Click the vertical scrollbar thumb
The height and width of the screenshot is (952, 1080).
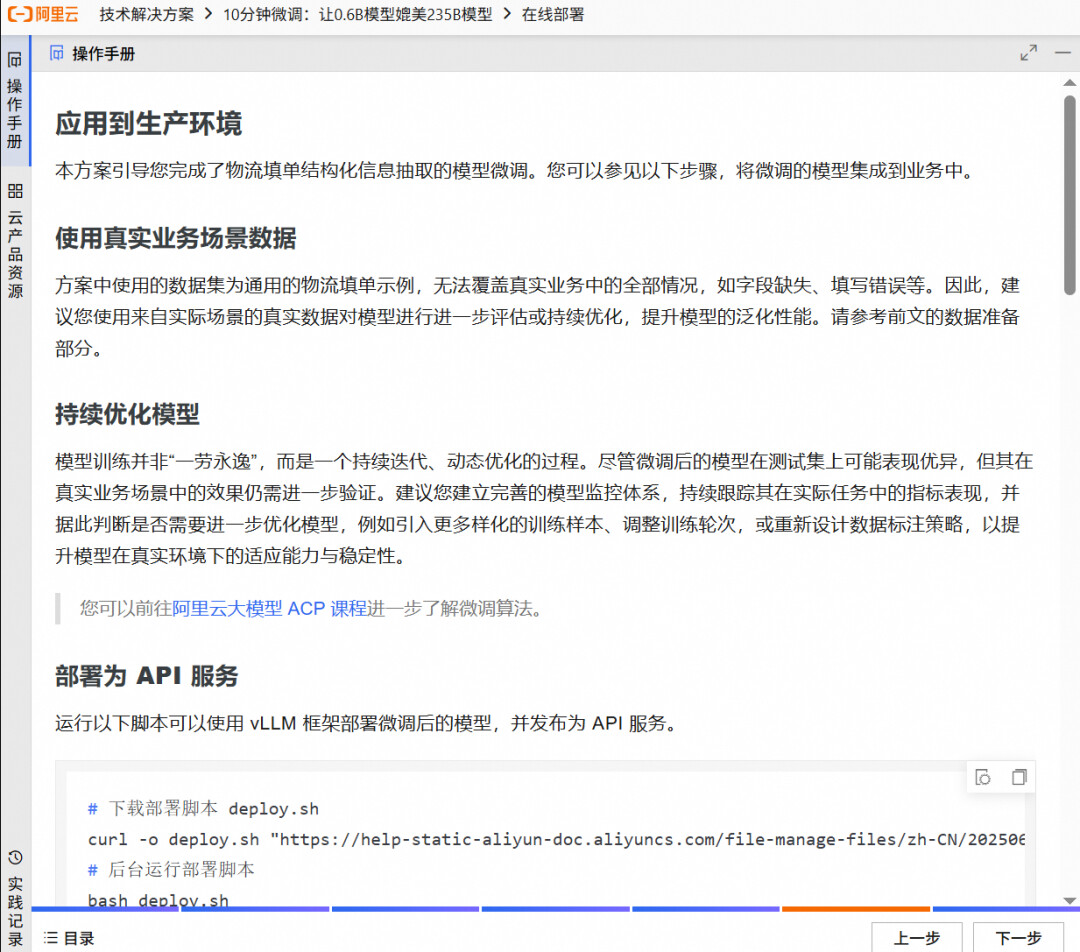click(1069, 196)
